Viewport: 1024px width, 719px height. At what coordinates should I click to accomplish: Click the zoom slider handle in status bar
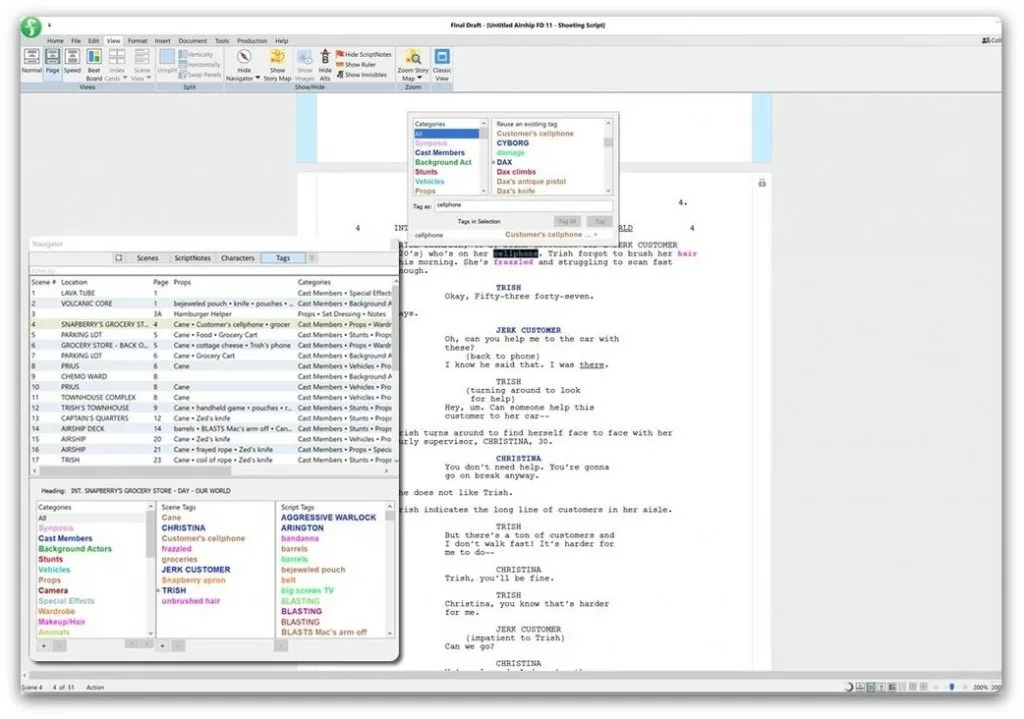(952, 687)
